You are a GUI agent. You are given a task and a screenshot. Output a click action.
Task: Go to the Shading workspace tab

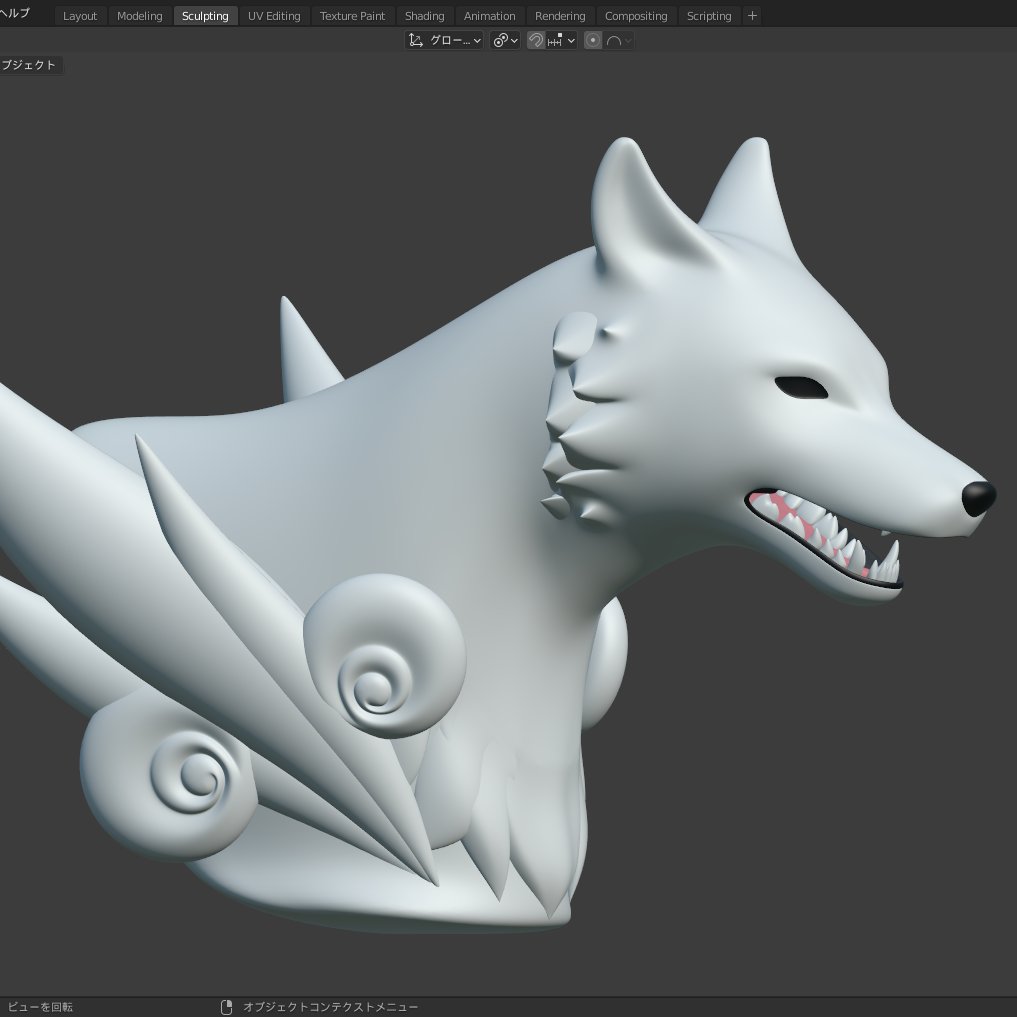424,16
